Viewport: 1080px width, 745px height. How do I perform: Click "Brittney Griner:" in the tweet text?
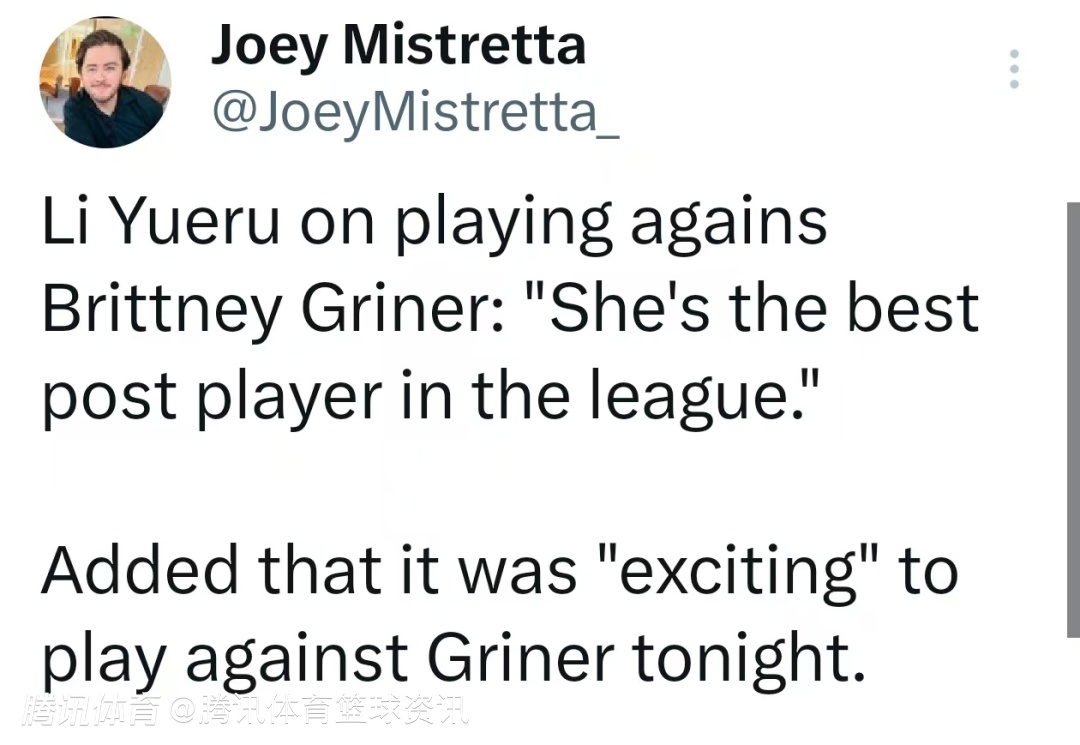click(272, 309)
